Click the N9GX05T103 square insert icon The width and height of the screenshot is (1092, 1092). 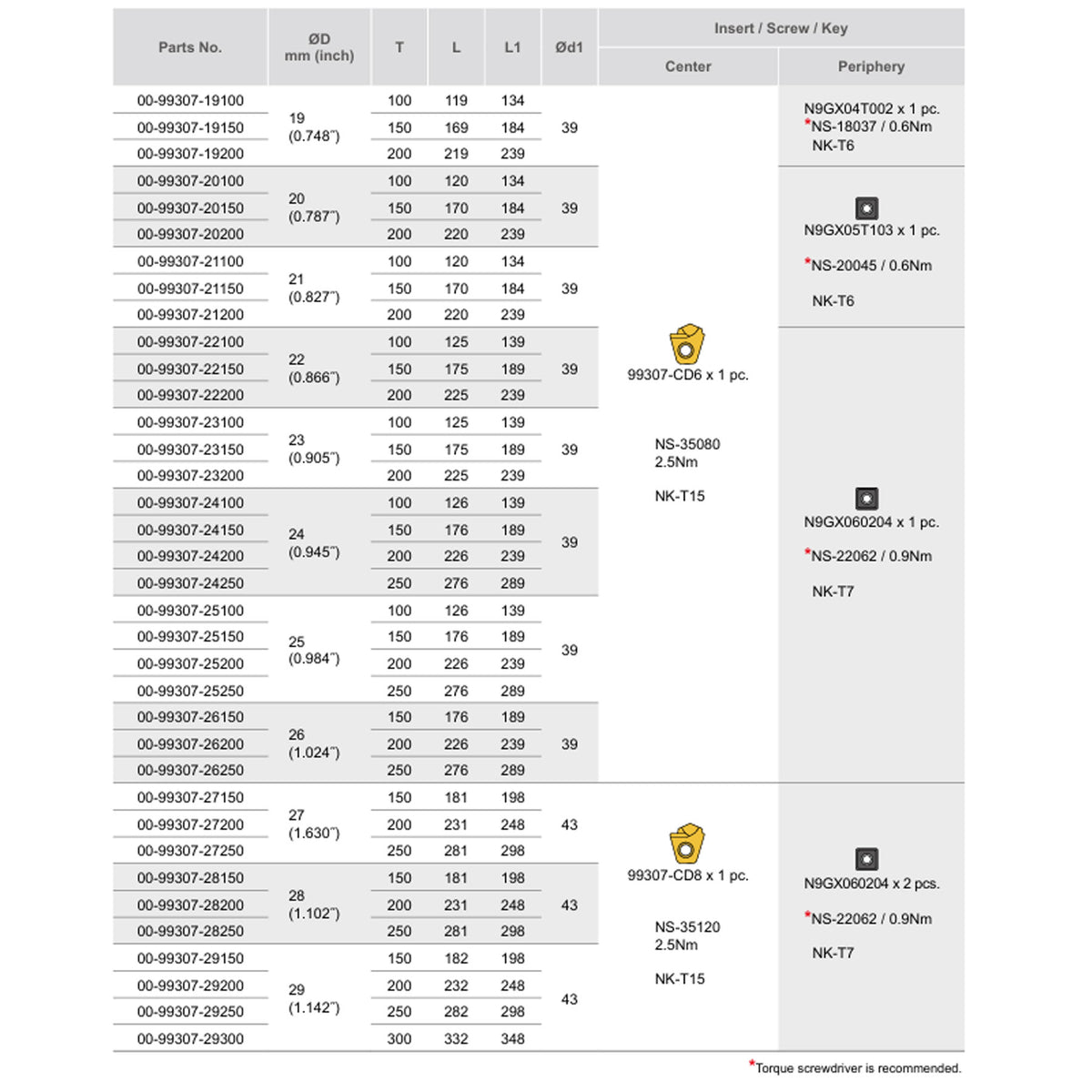(x=866, y=208)
